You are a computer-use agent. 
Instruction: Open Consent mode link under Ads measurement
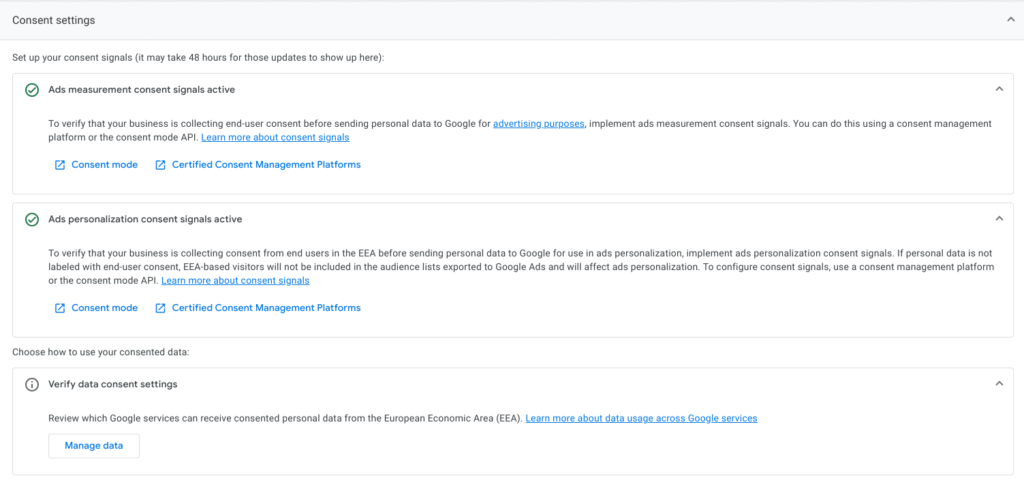click(x=104, y=165)
